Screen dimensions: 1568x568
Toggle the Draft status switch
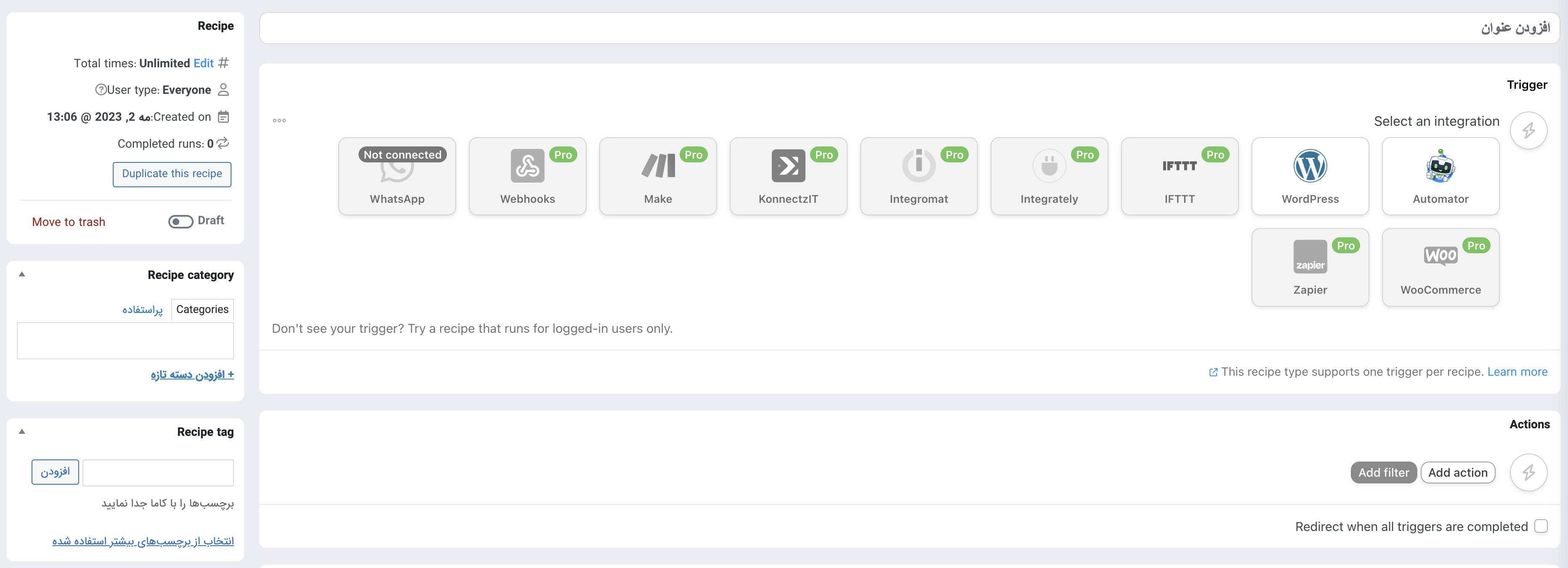(x=179, y=221)
